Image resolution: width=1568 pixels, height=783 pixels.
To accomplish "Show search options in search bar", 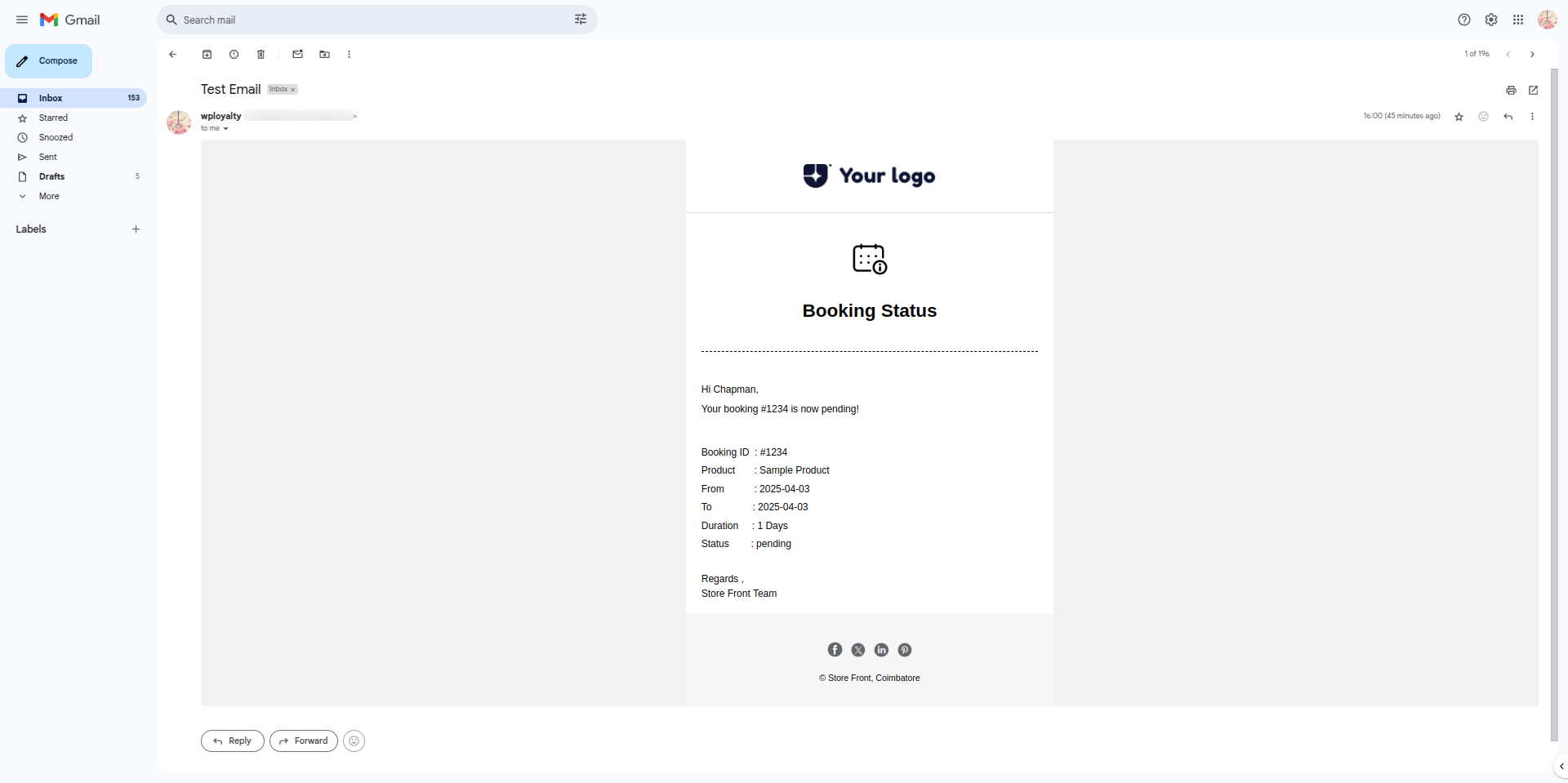I will click(581, 20).
